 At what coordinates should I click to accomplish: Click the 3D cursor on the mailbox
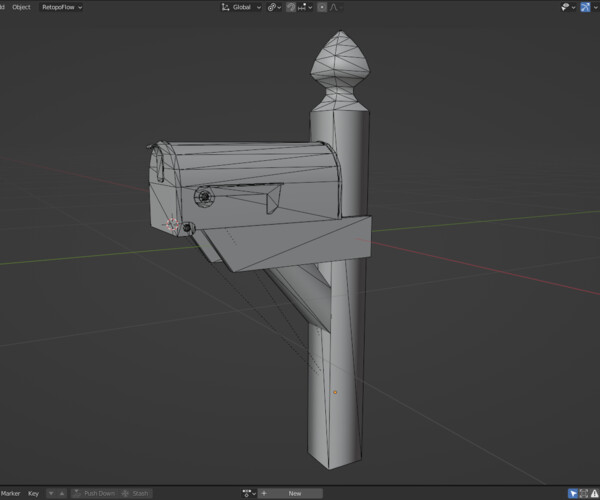pyautogui.click(x=172, y=225)
